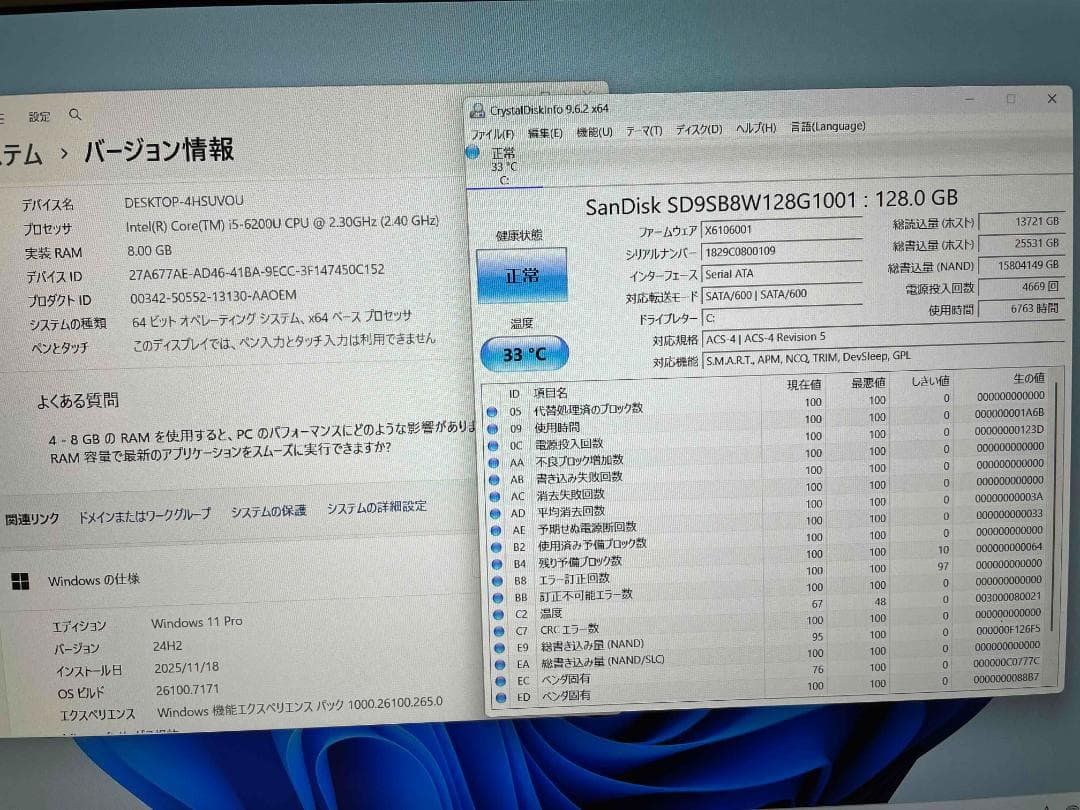Click the interface field Serial ATA
This screenshot has width=1080, height=810.
click(x=782, y=273)
